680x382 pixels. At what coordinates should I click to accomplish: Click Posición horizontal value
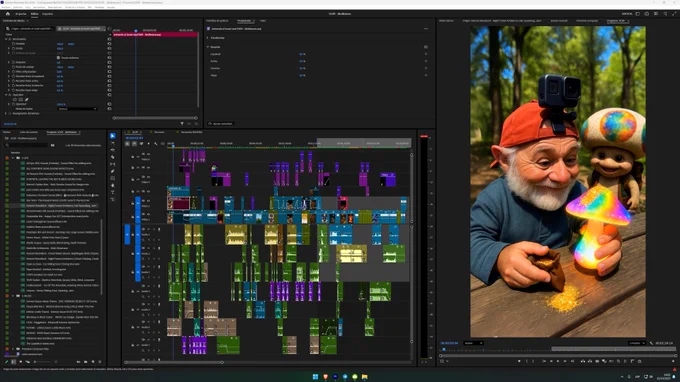pyautogui.click(x=60, y=44)
